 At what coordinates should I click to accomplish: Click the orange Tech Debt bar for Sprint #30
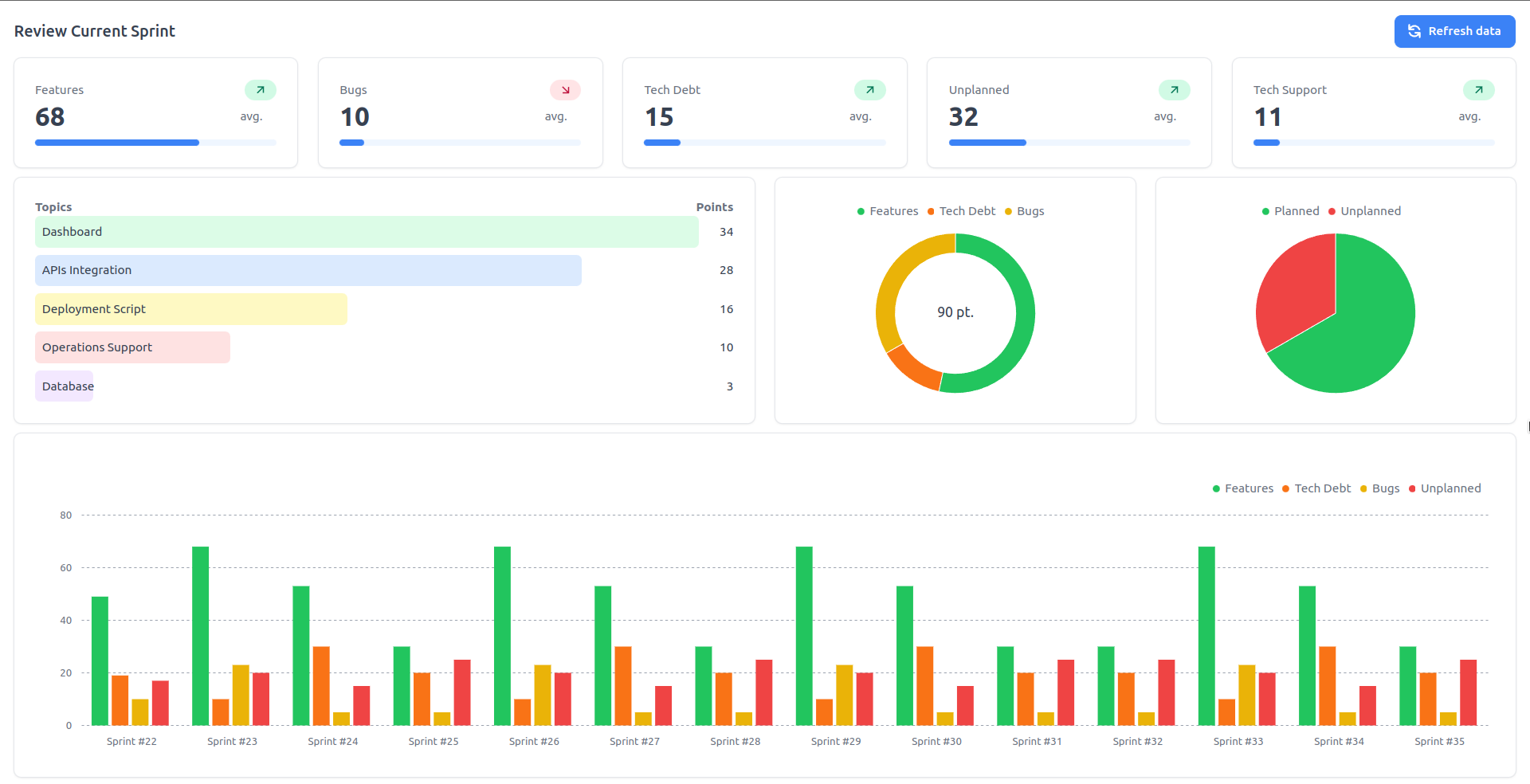(x=924, y=686)
